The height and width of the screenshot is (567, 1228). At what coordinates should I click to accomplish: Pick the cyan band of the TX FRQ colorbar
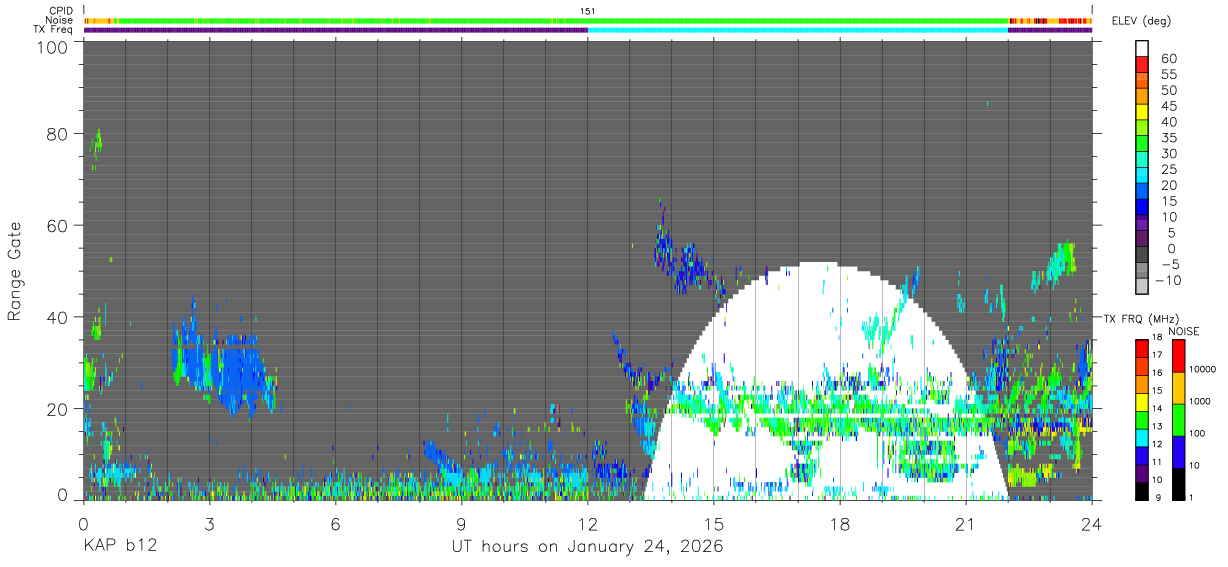(1142, 439)
